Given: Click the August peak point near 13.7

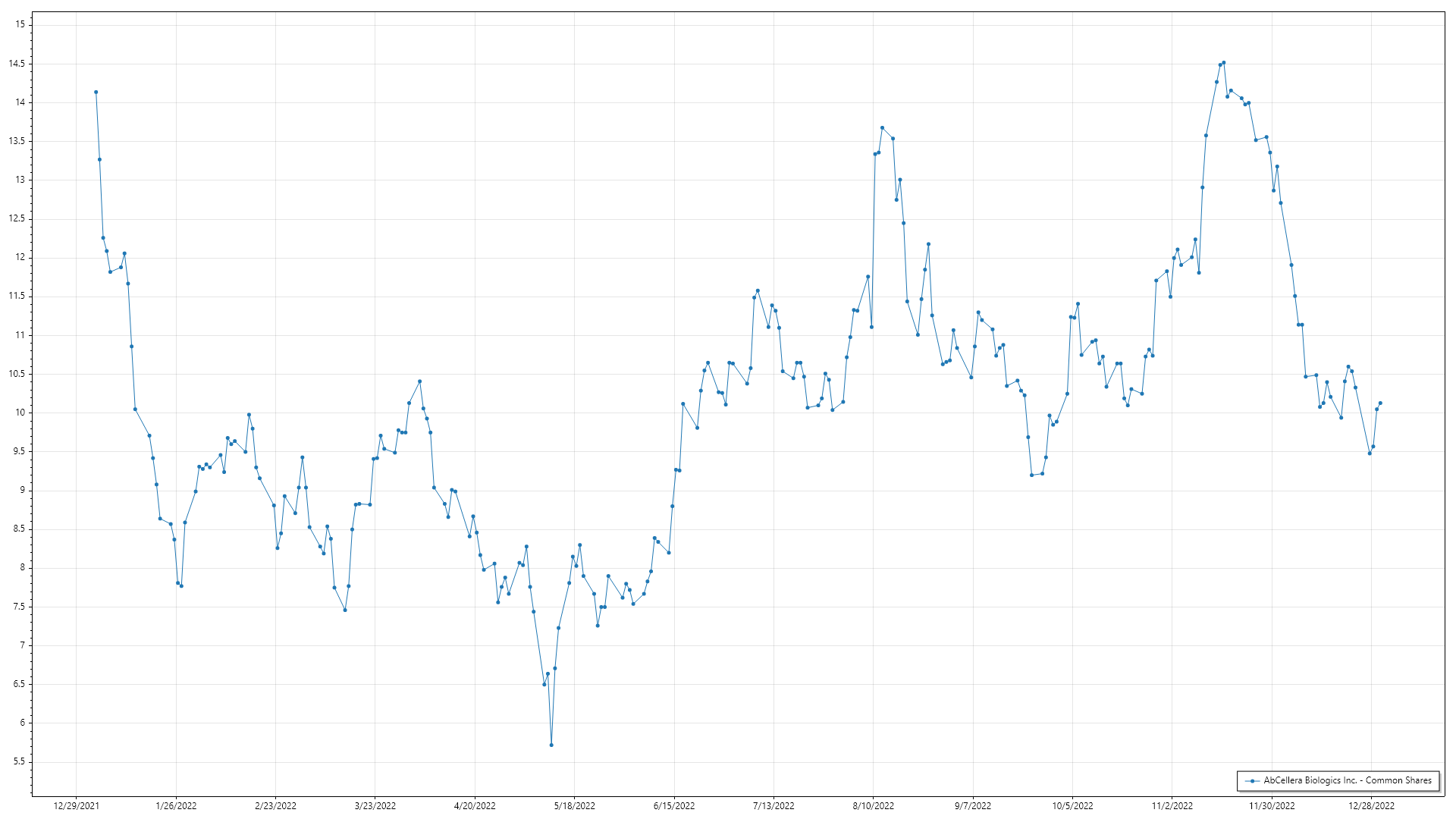Looking at the screenshot, I should 882,128.
